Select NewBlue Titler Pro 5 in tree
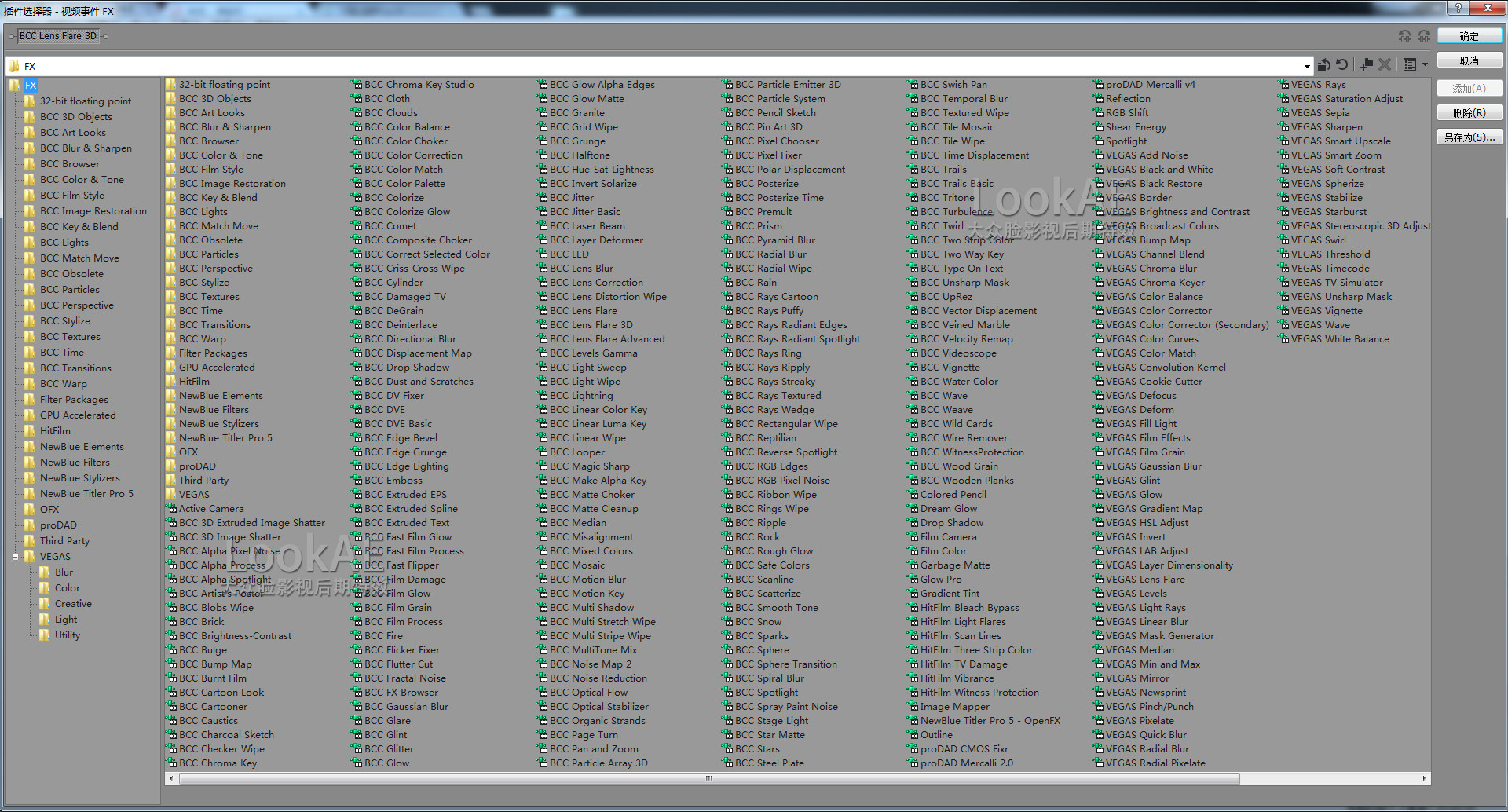Image resolution: width=1508 pixels, height=812 pixels. [86, 494]
